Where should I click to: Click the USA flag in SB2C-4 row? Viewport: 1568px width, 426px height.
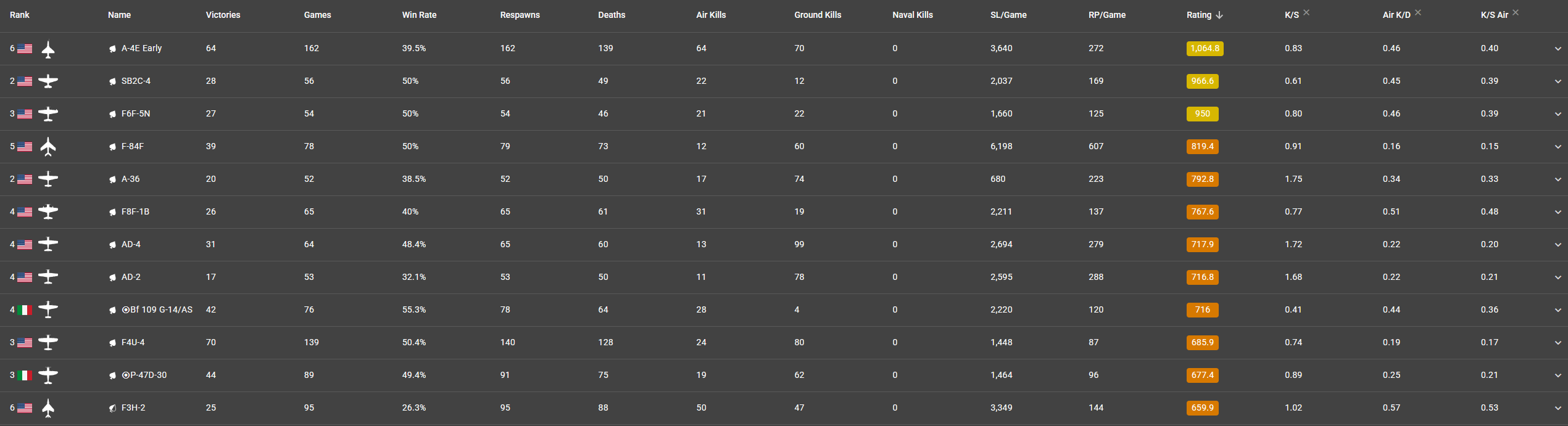pos(25,81)
